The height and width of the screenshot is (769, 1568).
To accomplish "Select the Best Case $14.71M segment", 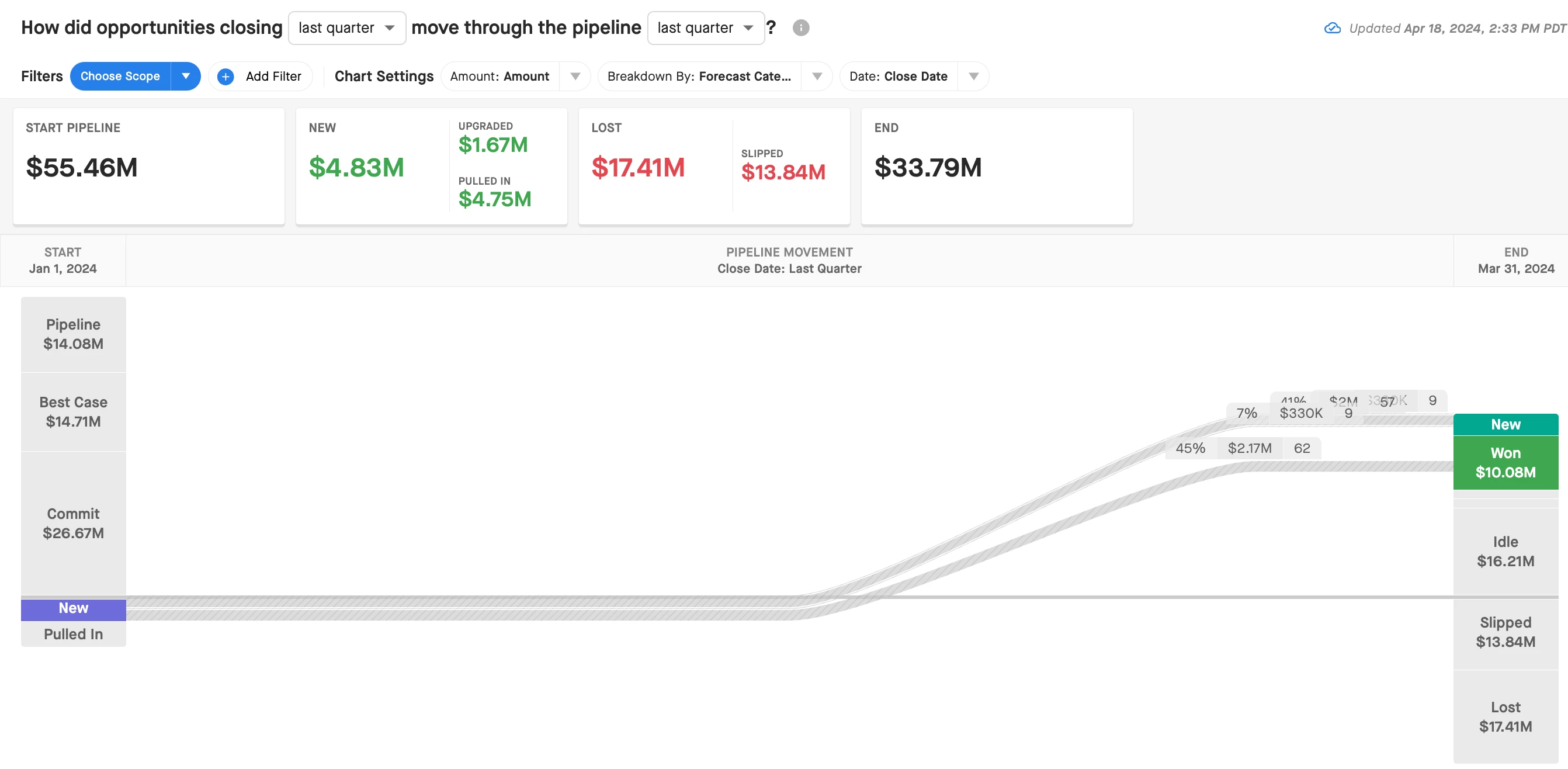I will [73, 411].
